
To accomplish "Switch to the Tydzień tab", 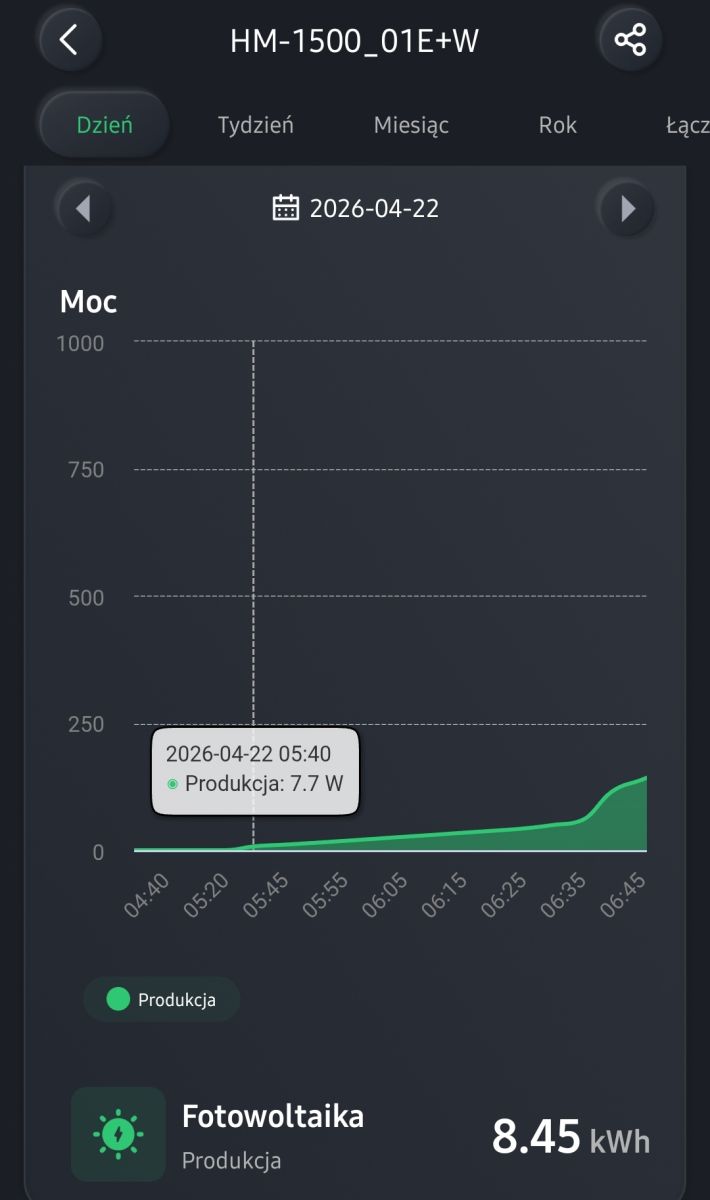I will coord(256,126).
